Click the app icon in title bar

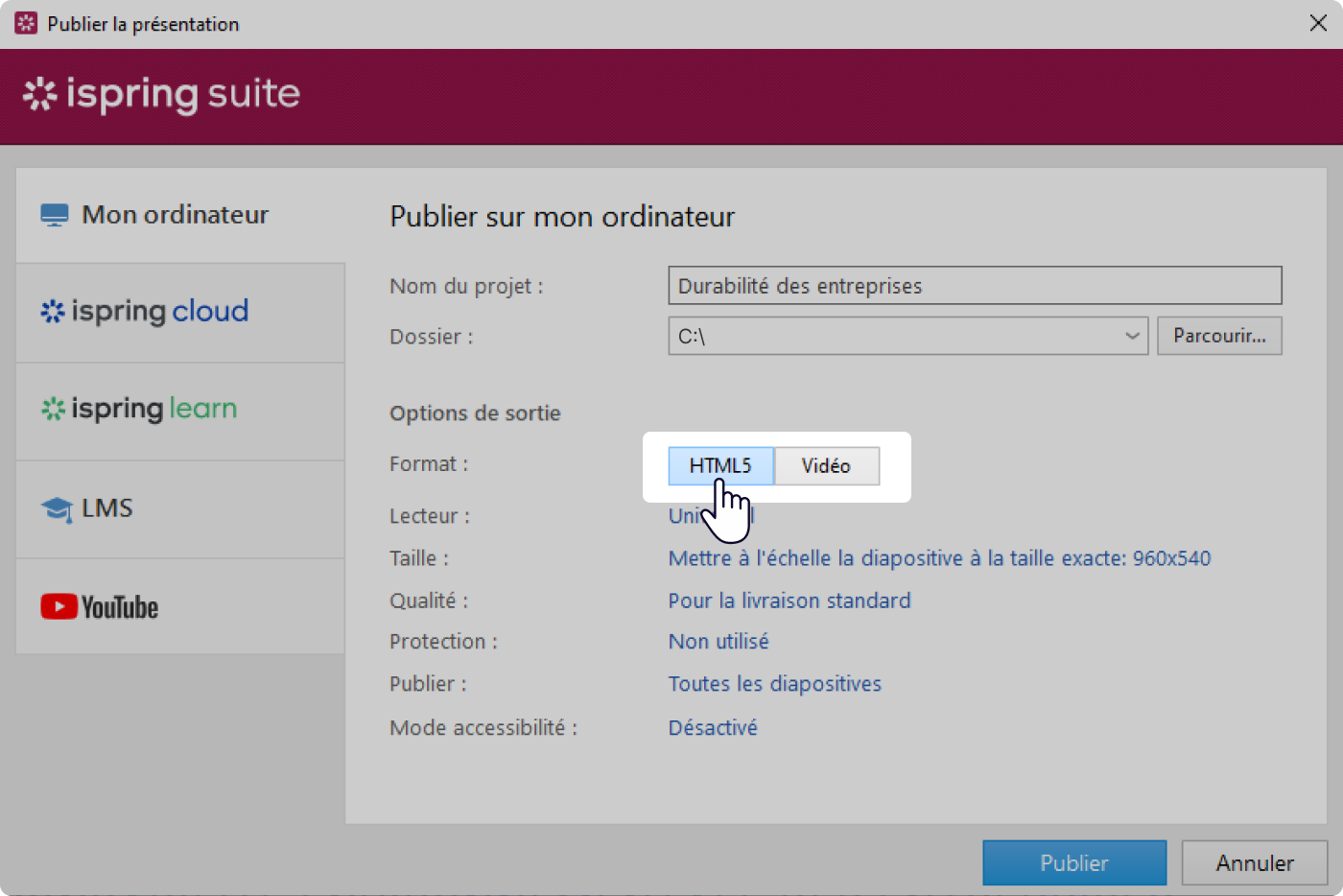tap(26, 24)
